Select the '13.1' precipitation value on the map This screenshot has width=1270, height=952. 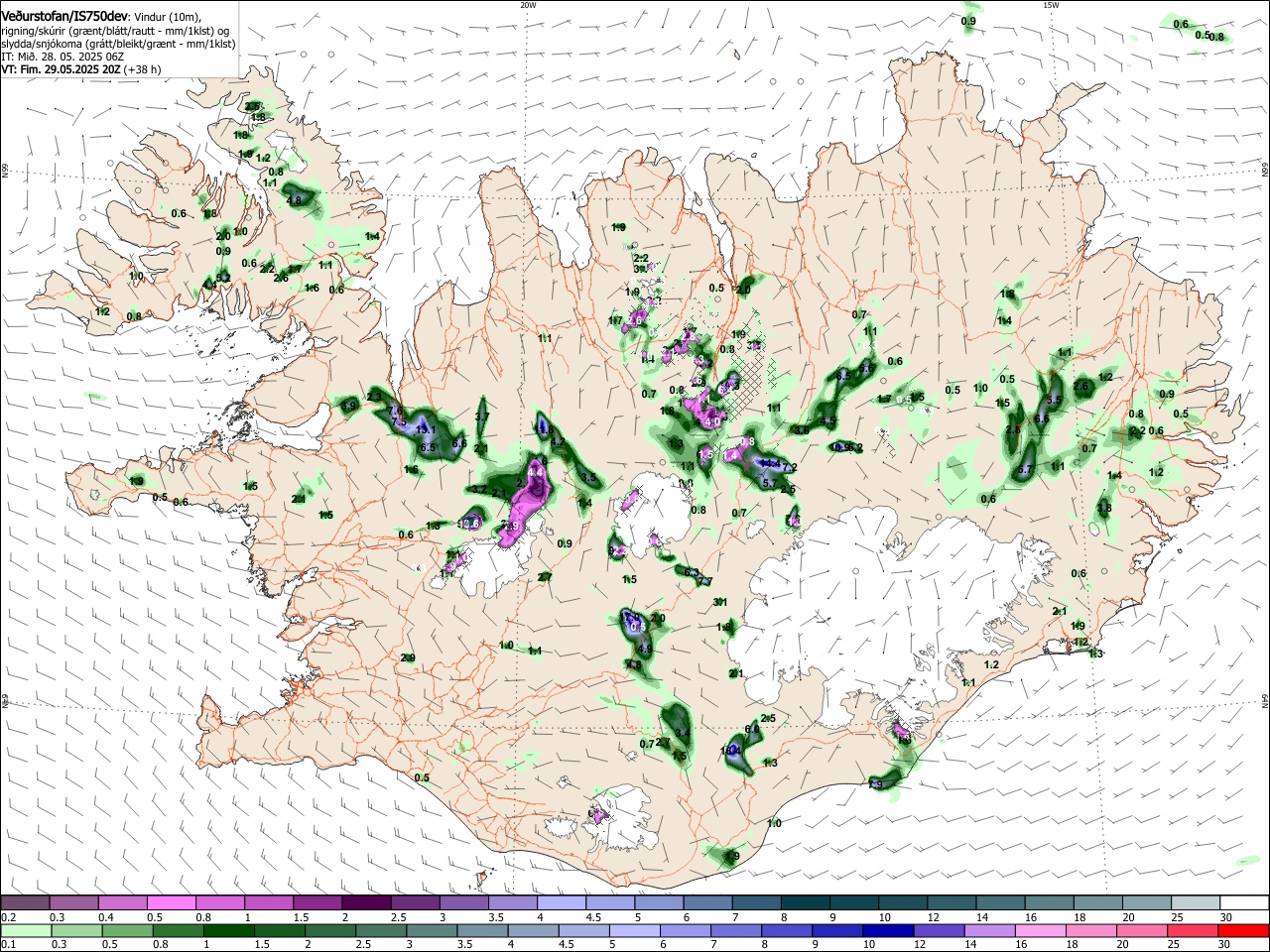click(427, 429)
